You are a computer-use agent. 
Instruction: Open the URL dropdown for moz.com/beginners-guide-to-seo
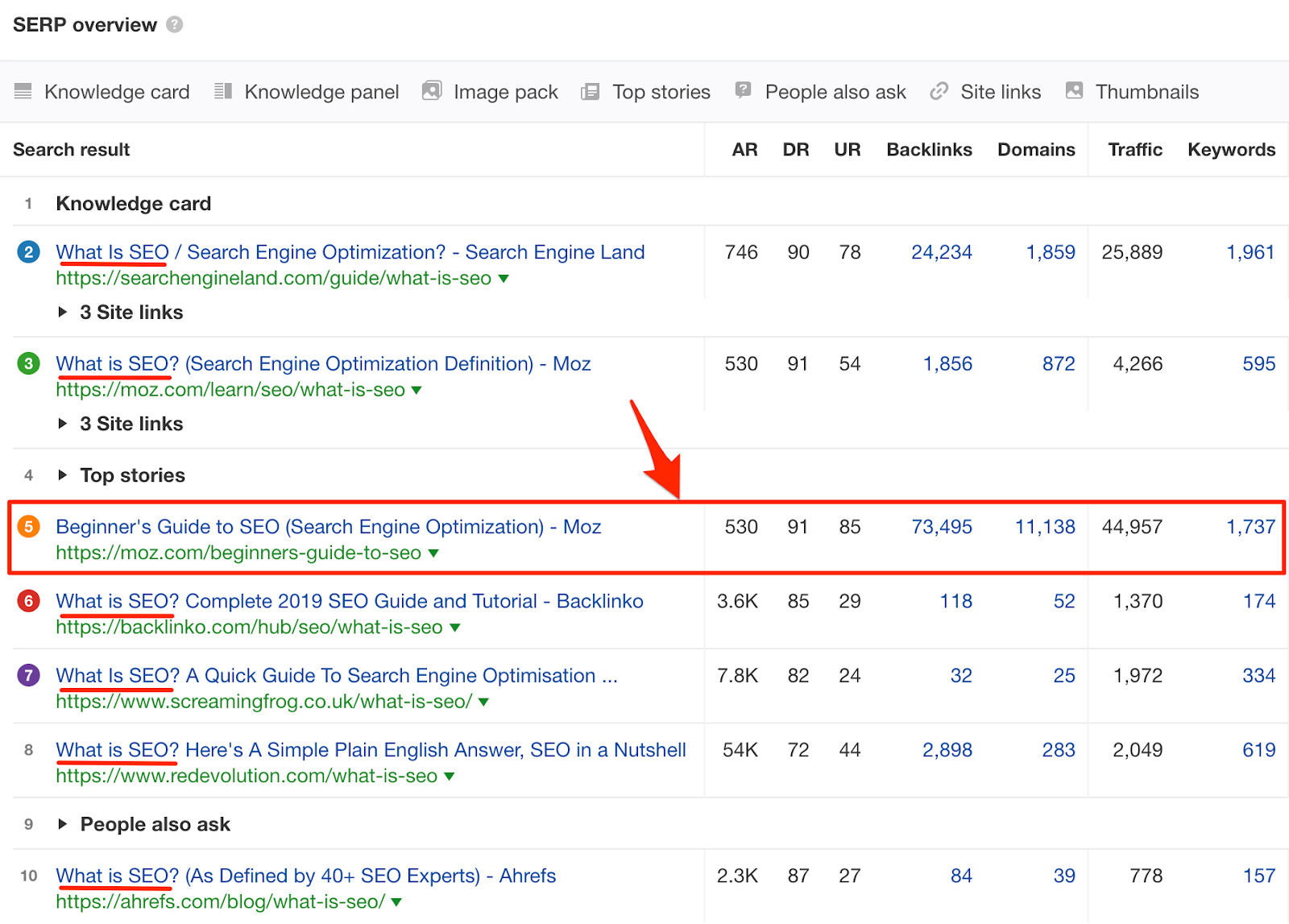[433, 553]
